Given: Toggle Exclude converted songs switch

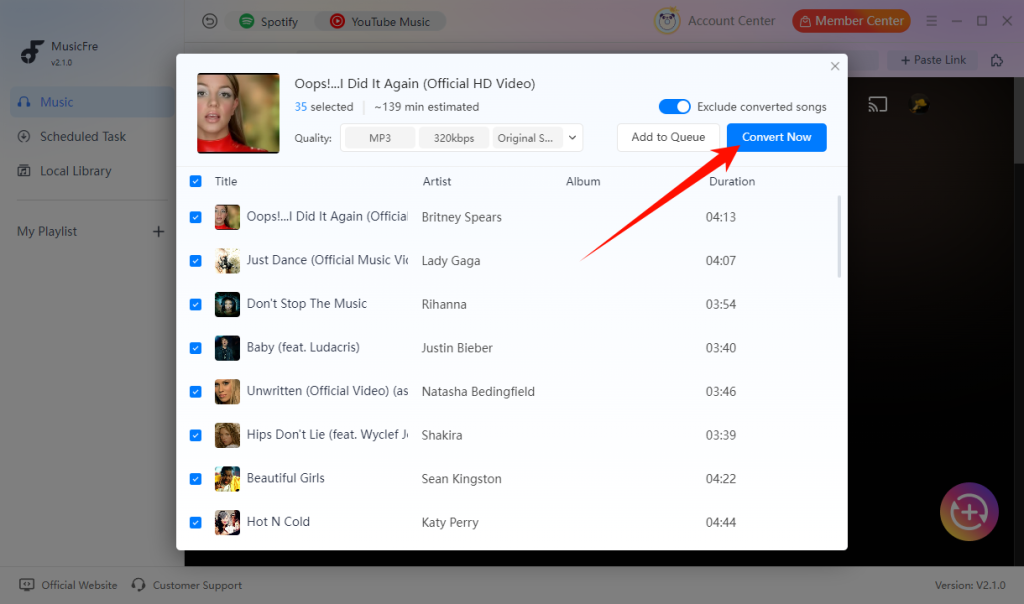Looking at the screenshot, I should pyautogui.click(x=674, y=106).
